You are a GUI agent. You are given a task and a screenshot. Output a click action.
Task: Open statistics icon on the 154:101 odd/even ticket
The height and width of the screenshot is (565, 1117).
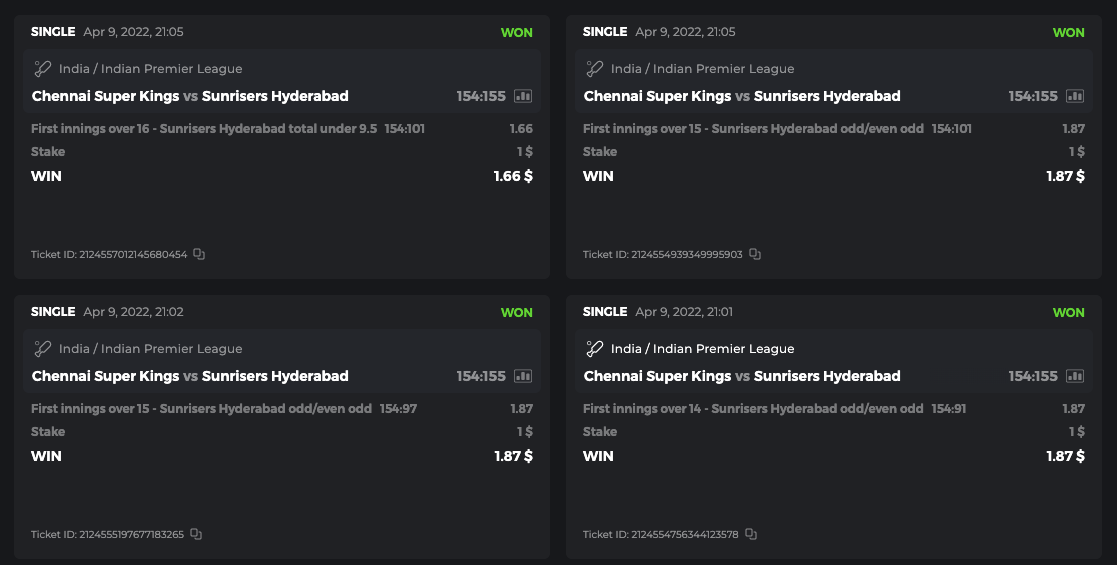point(1075,96)
